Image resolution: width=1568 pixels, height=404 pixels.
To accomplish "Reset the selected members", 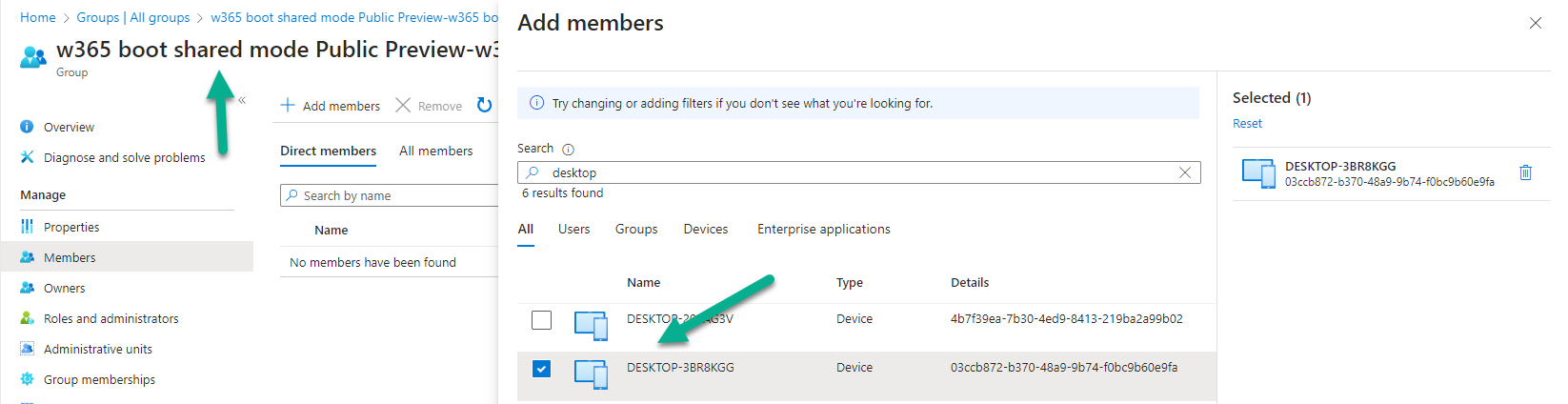I will pos(1247,123).
